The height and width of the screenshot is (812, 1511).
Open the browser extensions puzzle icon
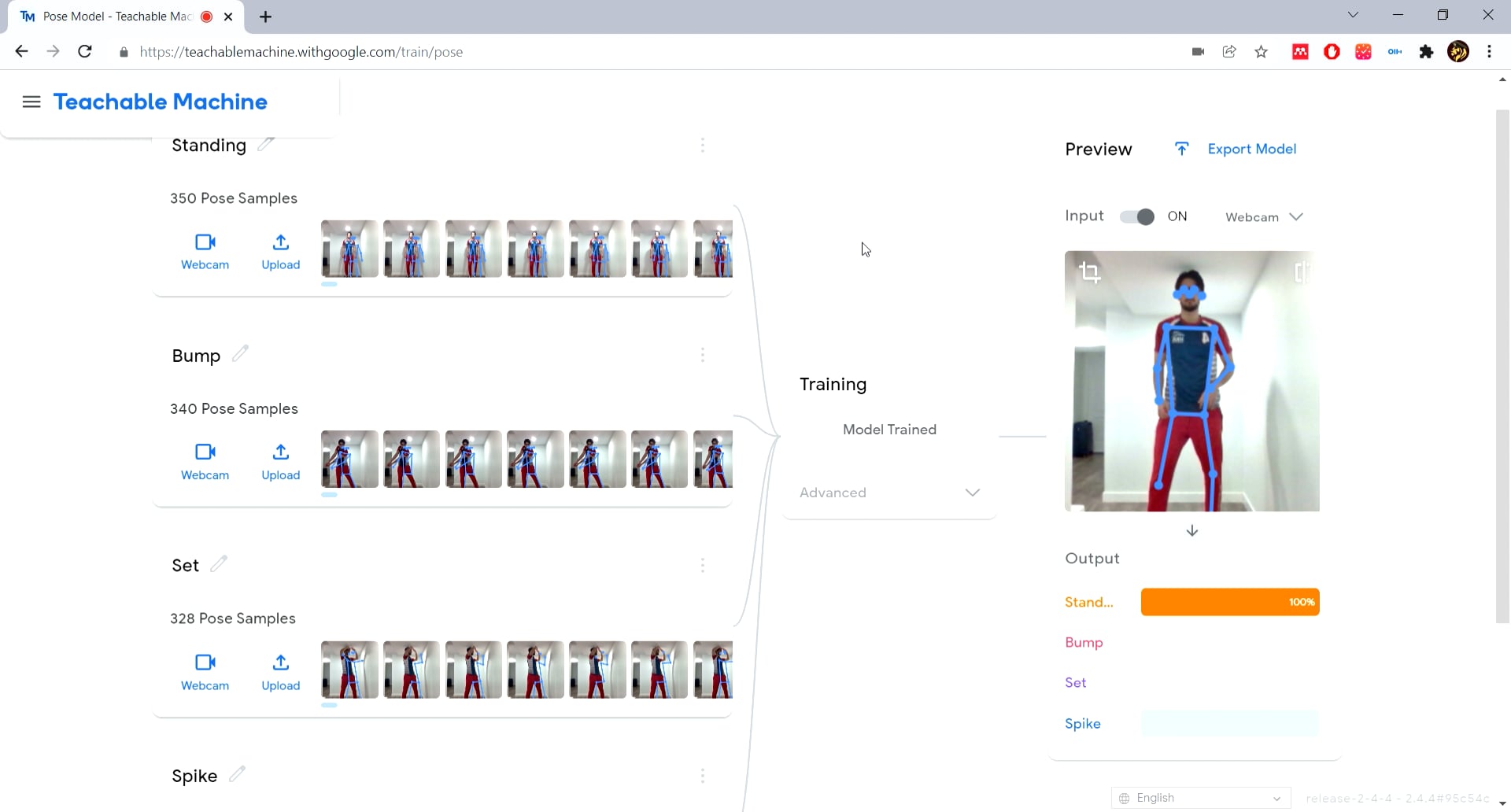(1427, 52)
